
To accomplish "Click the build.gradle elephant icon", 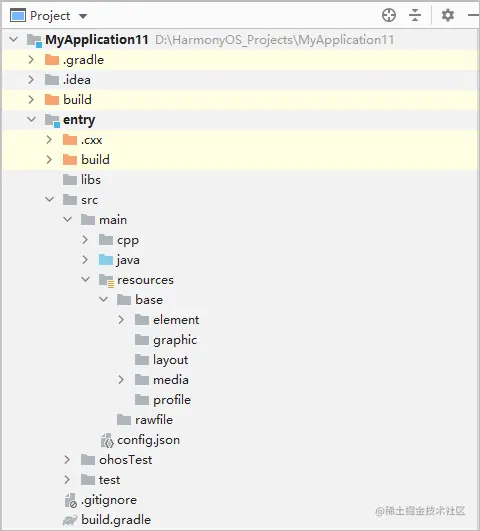I will click(x=70, y=520).
